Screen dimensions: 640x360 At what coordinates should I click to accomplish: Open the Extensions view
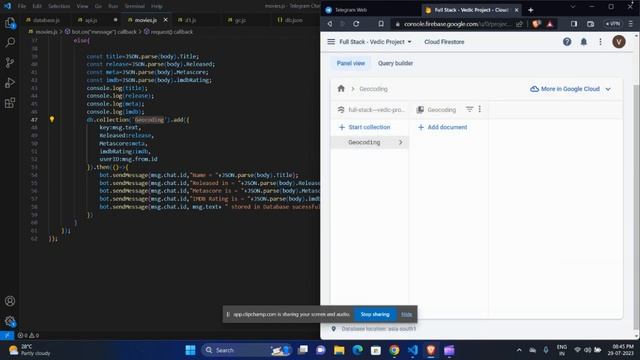[10, 102]
